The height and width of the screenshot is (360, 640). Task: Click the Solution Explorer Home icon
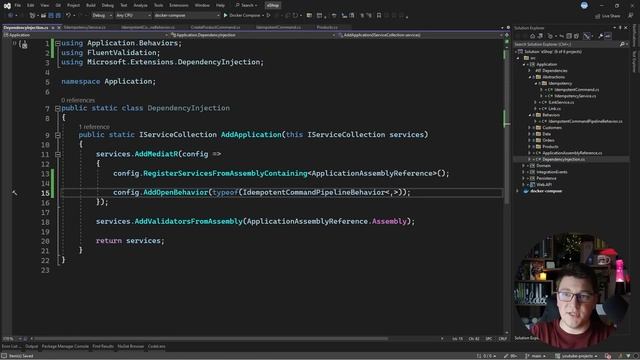pos(532,36)
